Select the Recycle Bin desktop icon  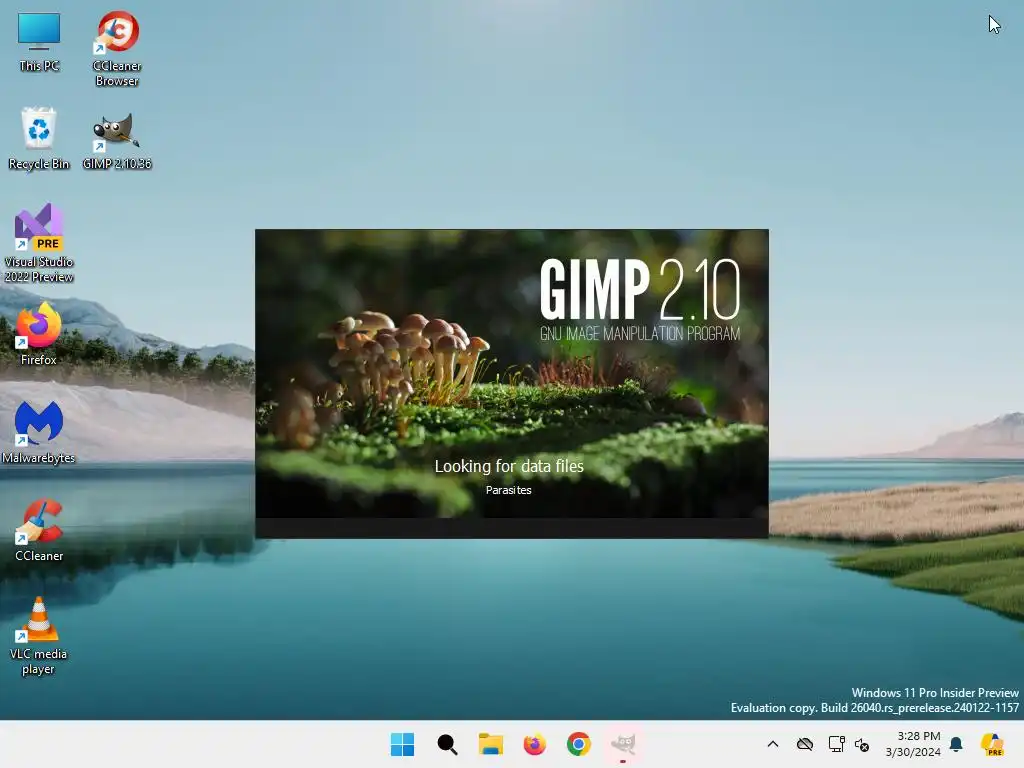coord(39,139)
